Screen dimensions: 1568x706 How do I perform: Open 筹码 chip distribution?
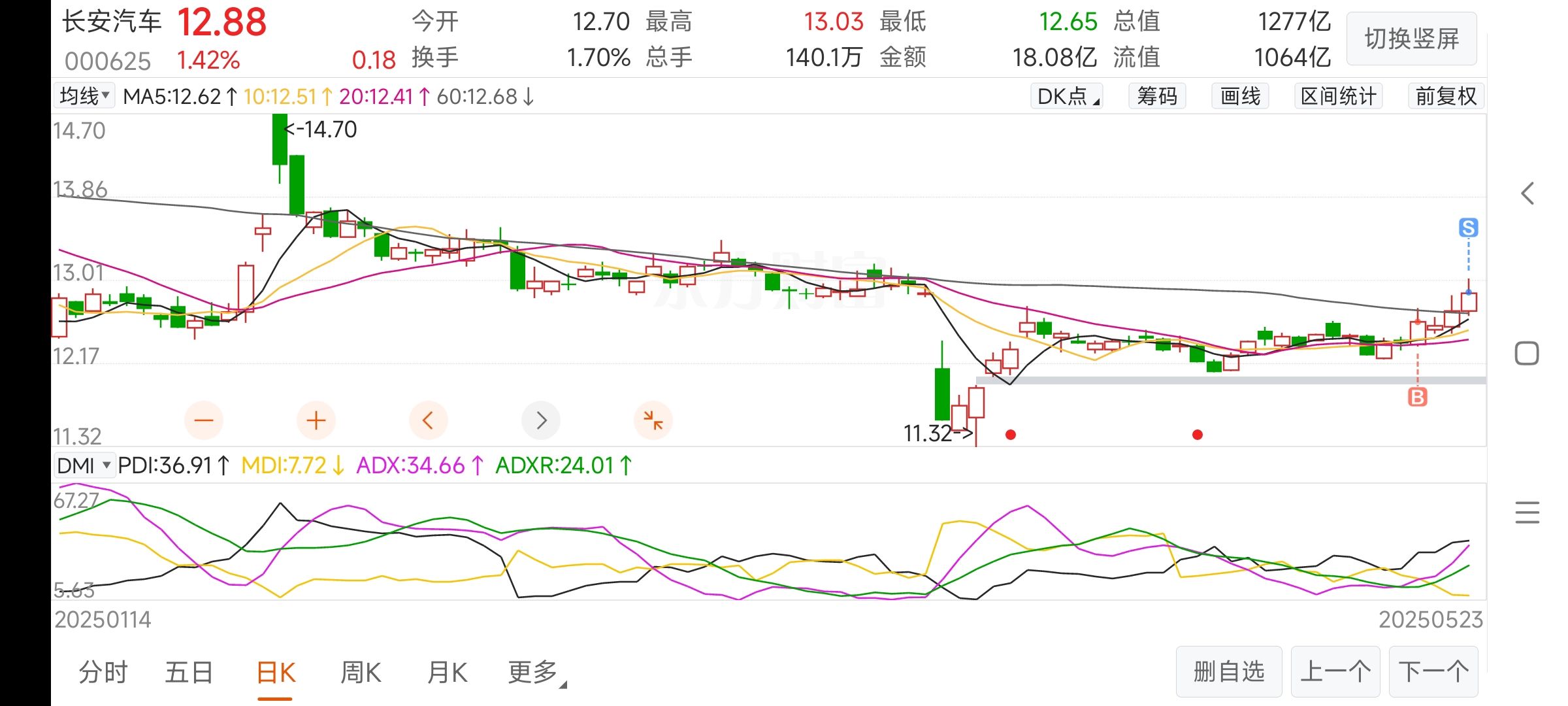(1157, 97)
